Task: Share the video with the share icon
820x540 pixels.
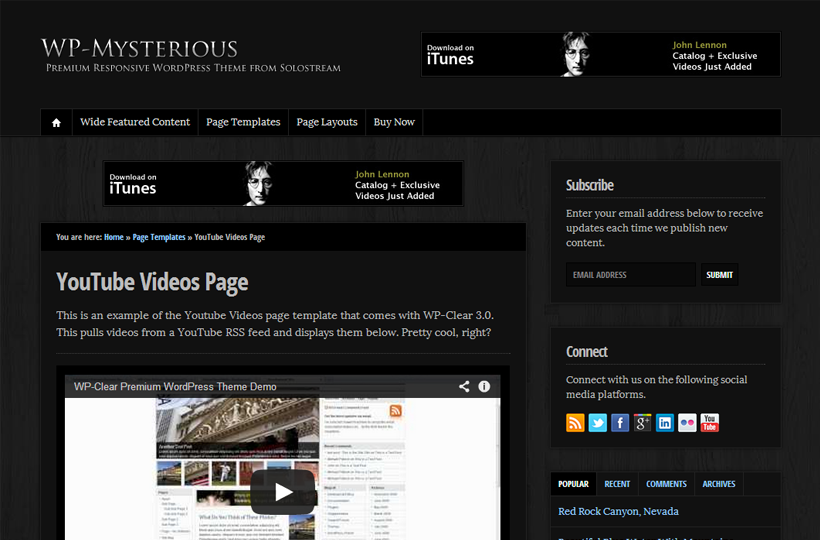Action: (464, 386)
